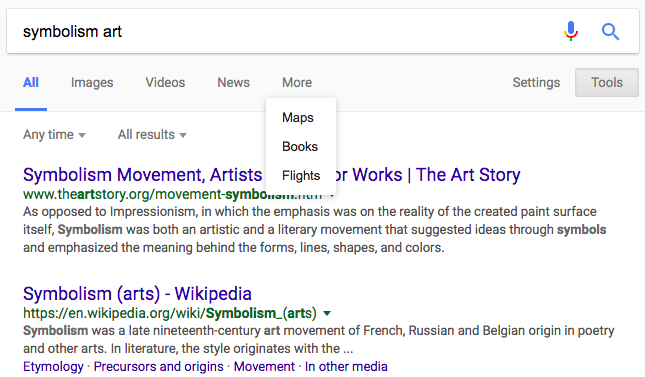Toggle the Tools button
The width and height of the screenshot is (645, 377).
coord(607,83)
